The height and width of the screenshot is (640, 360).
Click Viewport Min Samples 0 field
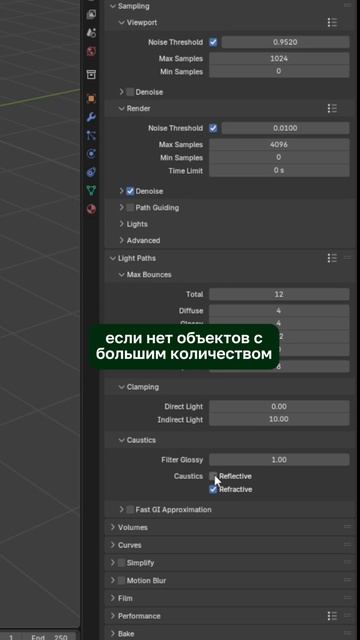279,71
